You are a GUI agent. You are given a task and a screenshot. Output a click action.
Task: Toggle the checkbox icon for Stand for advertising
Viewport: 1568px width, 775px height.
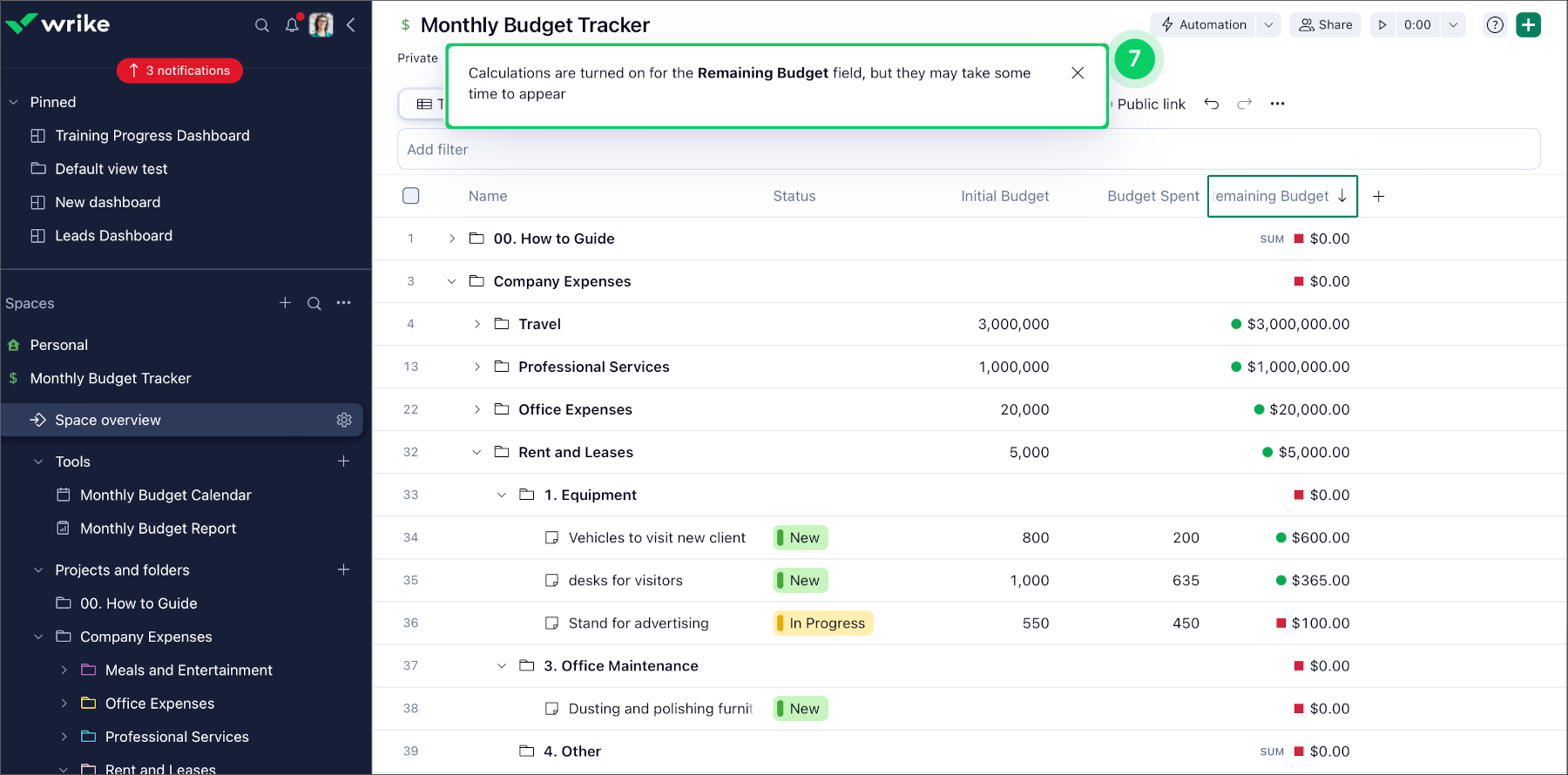[x=551, y=623]
